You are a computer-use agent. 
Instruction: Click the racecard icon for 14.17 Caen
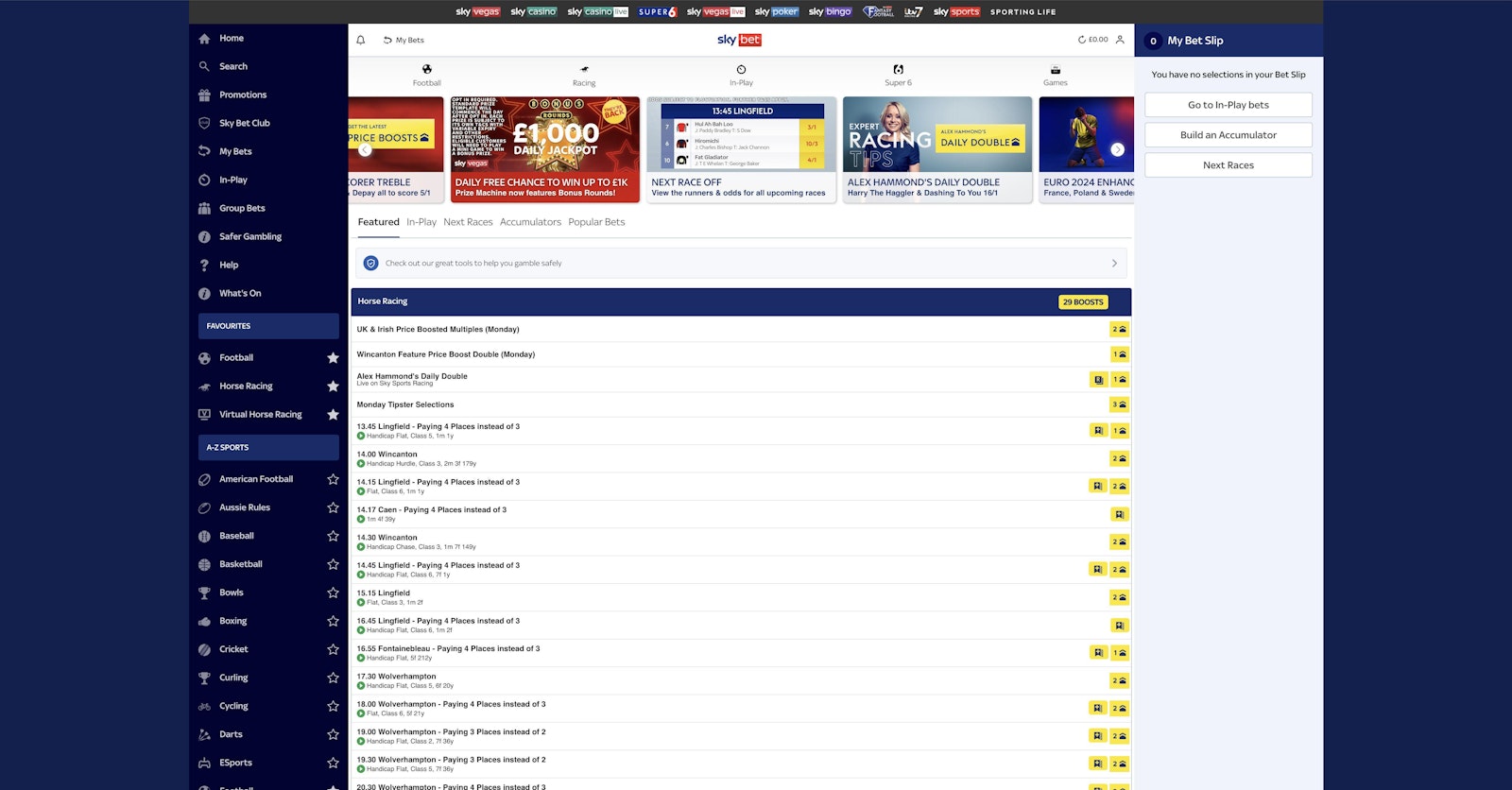[x=1119, y=515]
